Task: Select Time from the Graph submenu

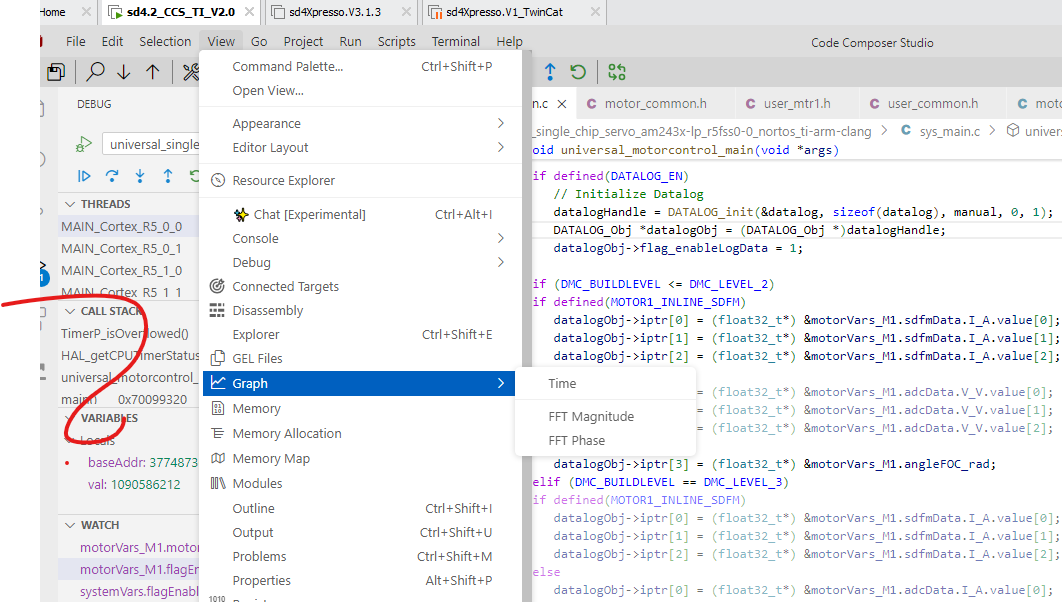Action: (562, 383)
